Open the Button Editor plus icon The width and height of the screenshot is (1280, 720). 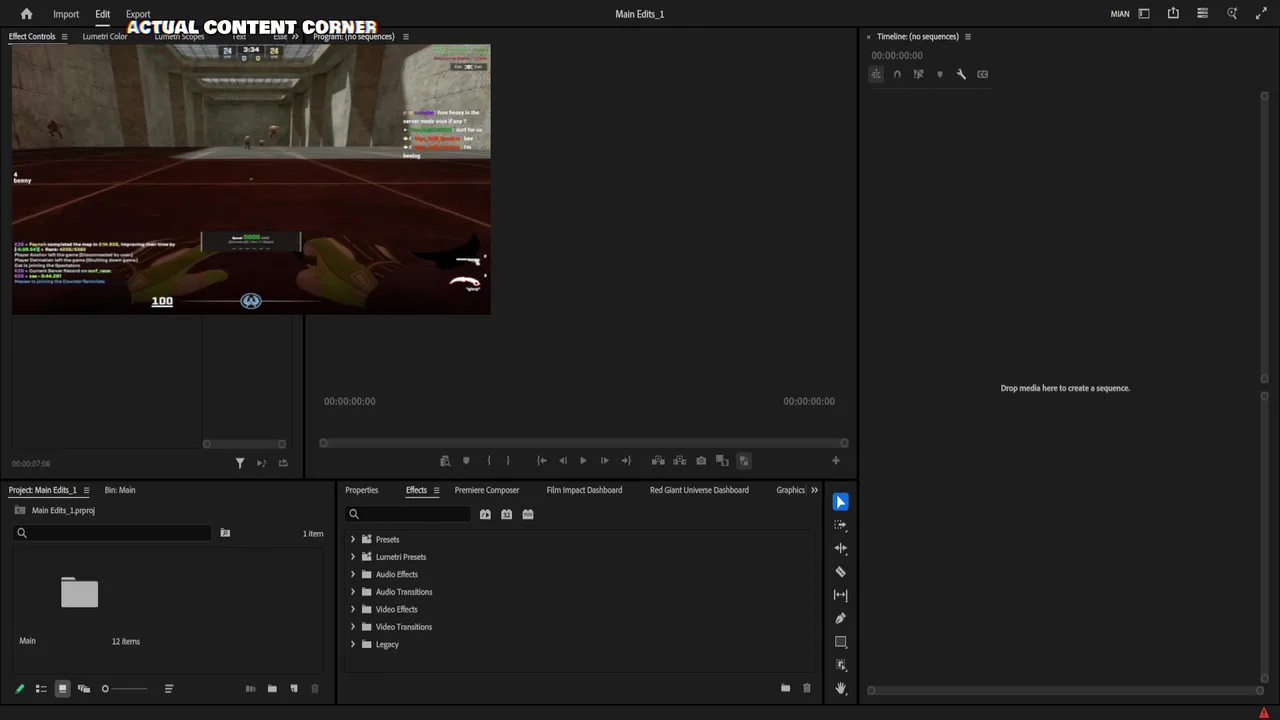[836, 461]
